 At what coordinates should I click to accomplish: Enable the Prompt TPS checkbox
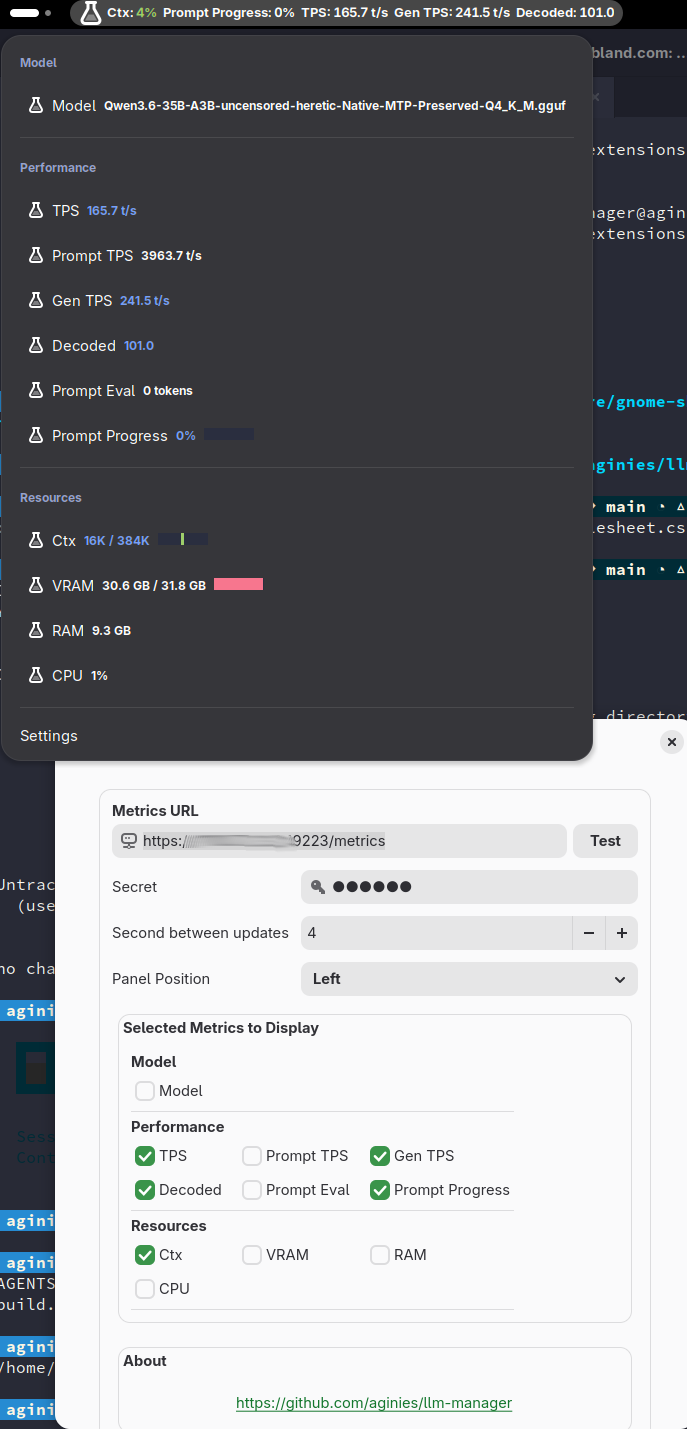tap(252, 1156)
